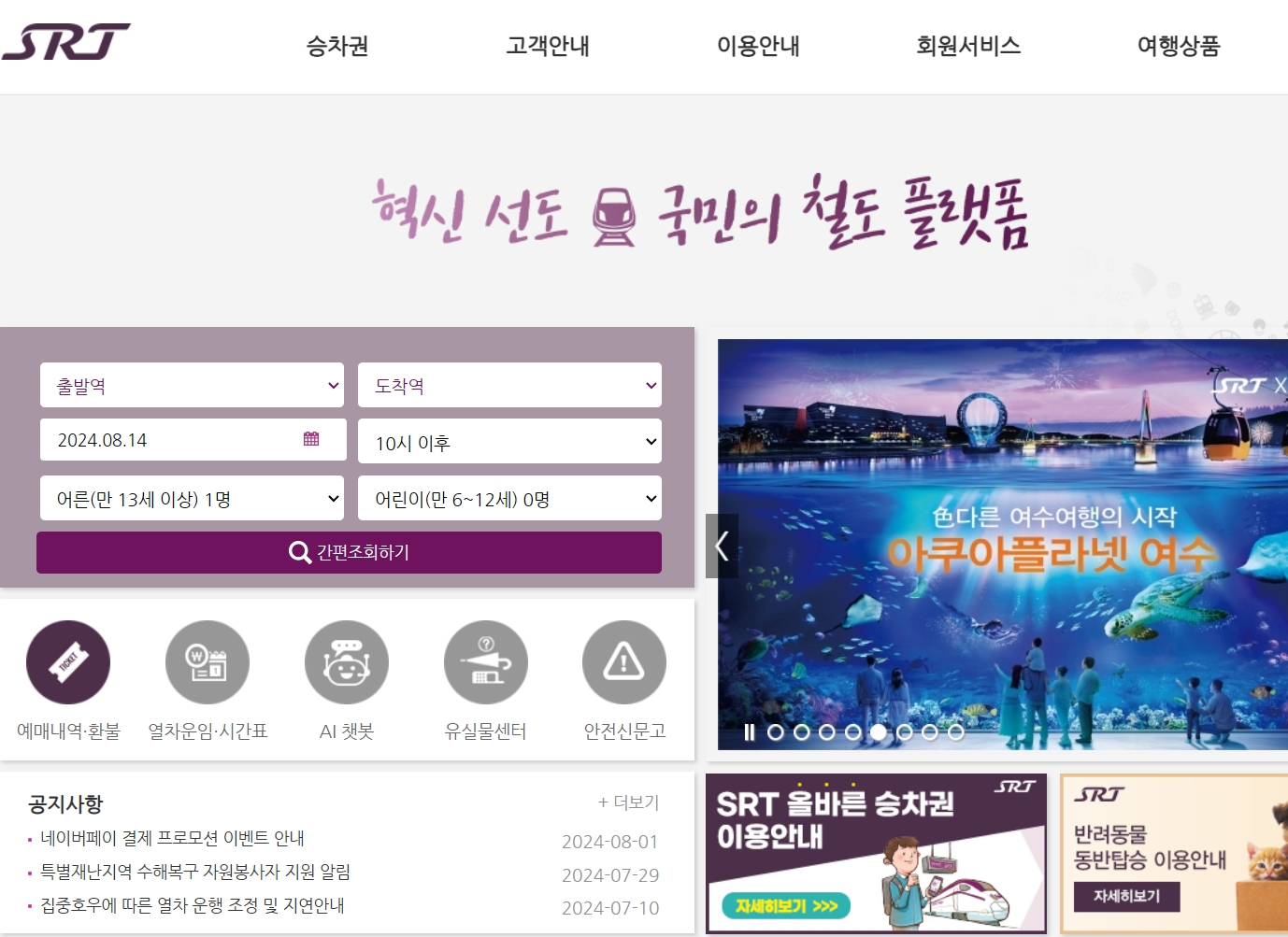Launch the AI 챗봇 chatbot icon
Image resolution: width=1288 pixels, height=937 pixels.
[346, 661]
